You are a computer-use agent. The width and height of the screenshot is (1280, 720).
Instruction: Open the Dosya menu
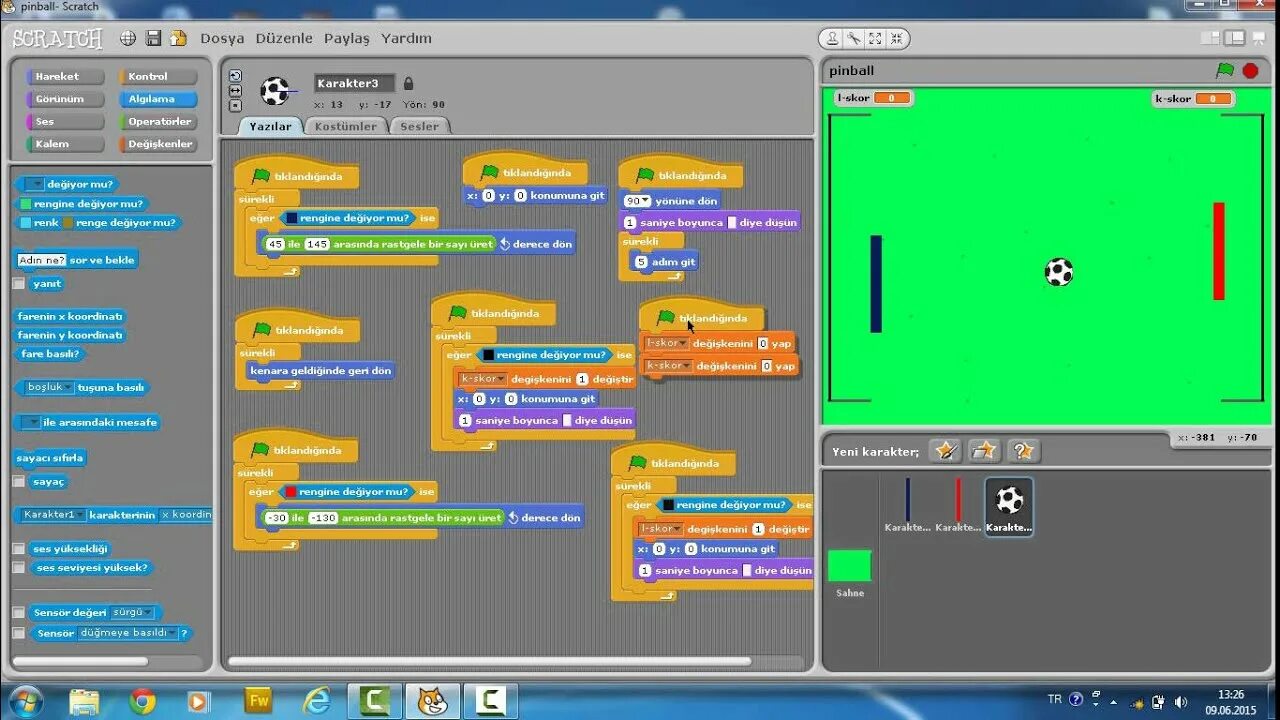coord(222,38)
